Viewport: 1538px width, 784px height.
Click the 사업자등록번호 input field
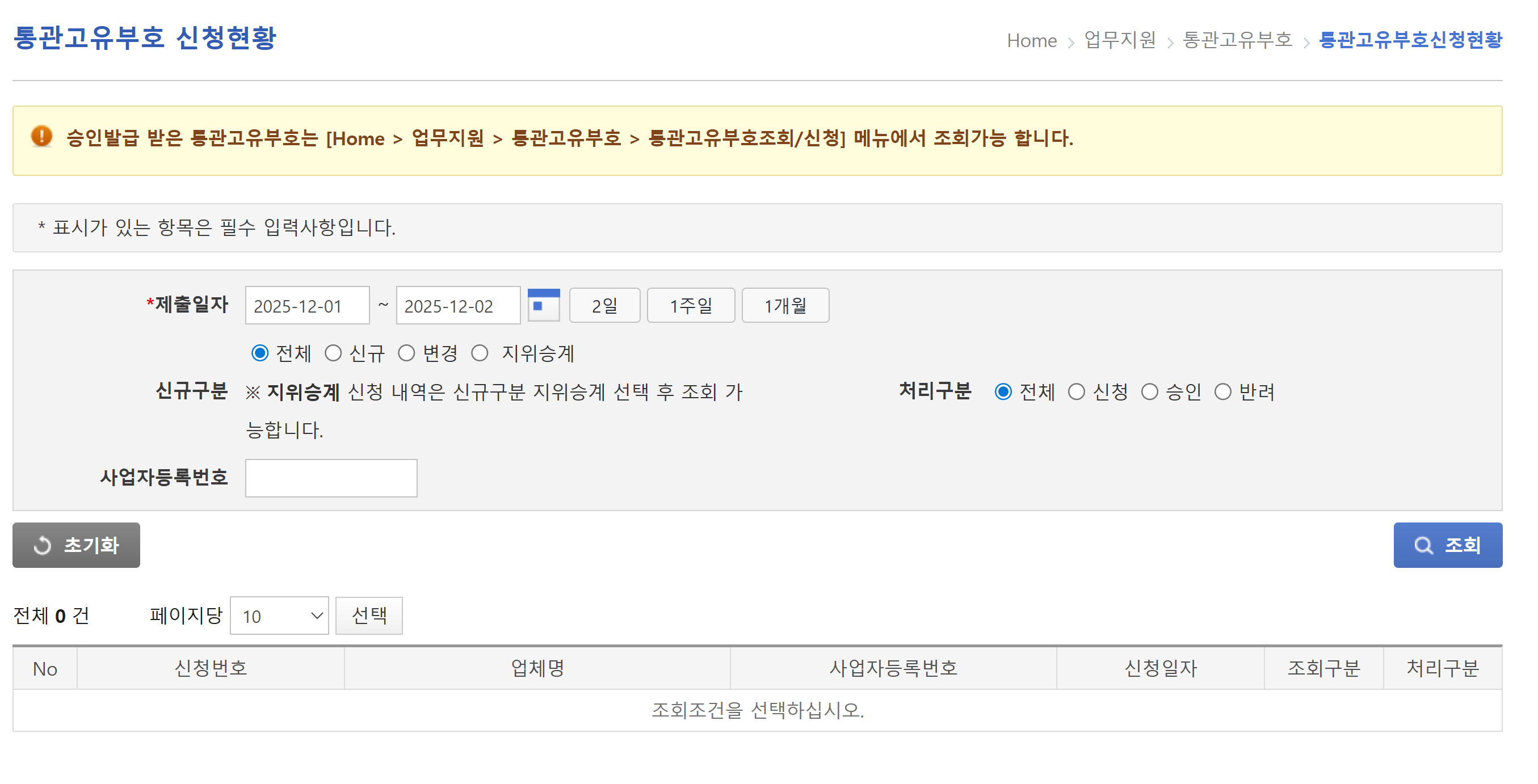point(331,478)
